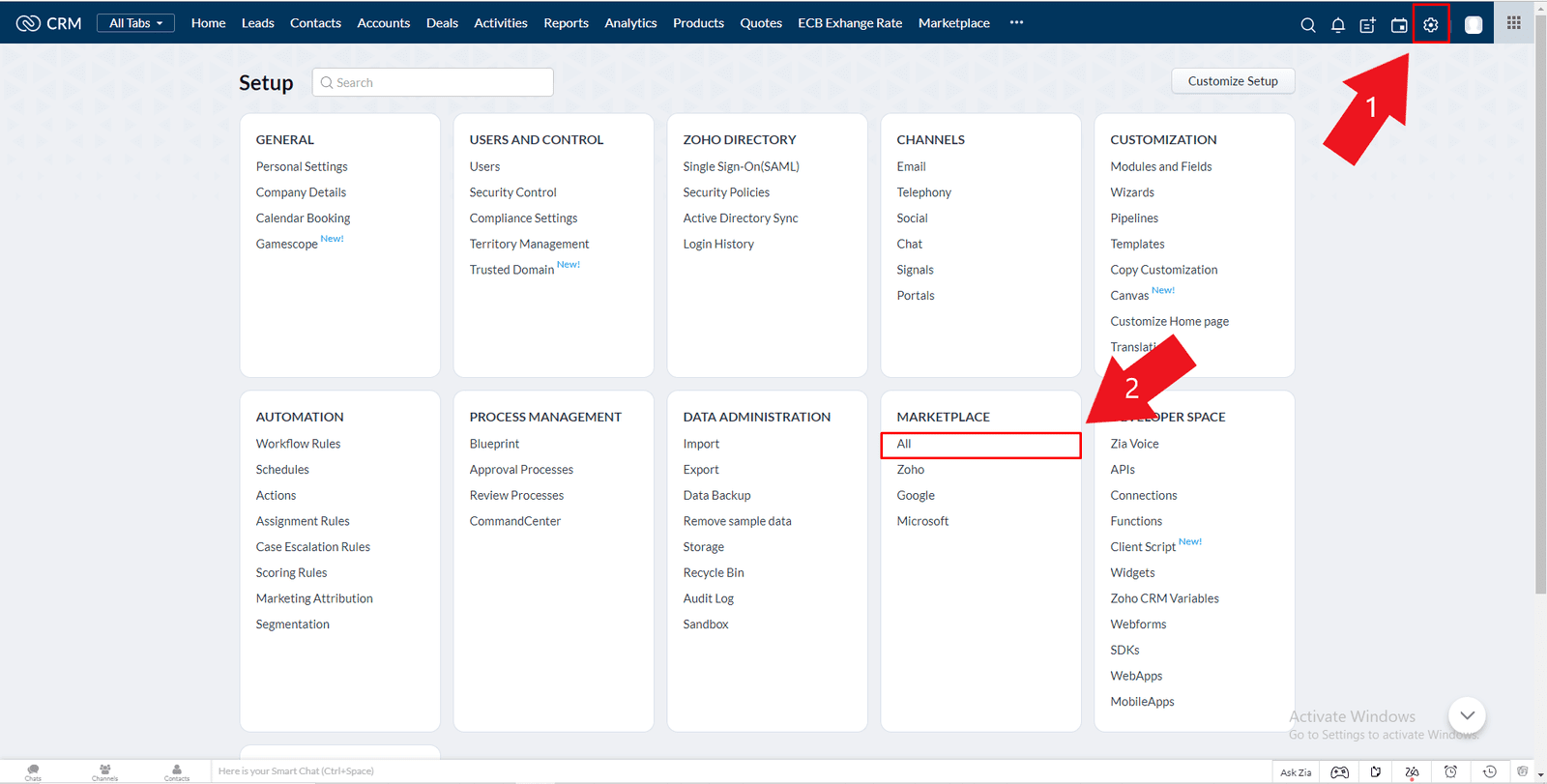Open ECB Exhange Rate tab
The image size is (1547, 784).
pyautogui.click(x=850, y=23)
